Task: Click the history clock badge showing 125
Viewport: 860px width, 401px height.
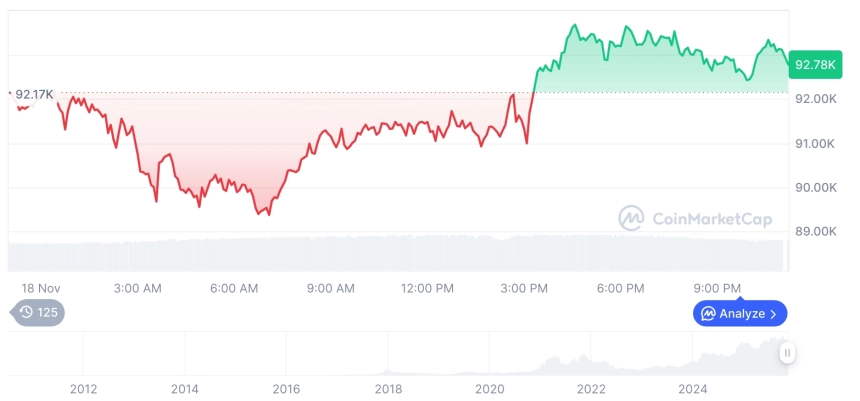Action: click(38, 312)
